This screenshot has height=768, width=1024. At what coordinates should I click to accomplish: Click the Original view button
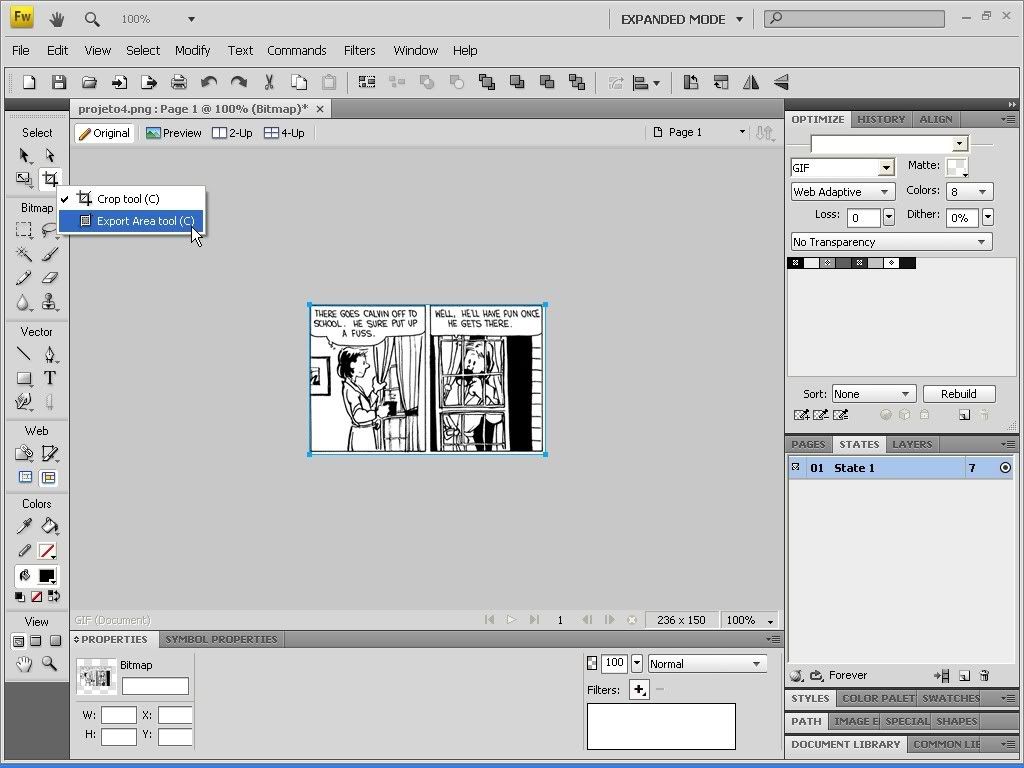click(x=104, y=133)
